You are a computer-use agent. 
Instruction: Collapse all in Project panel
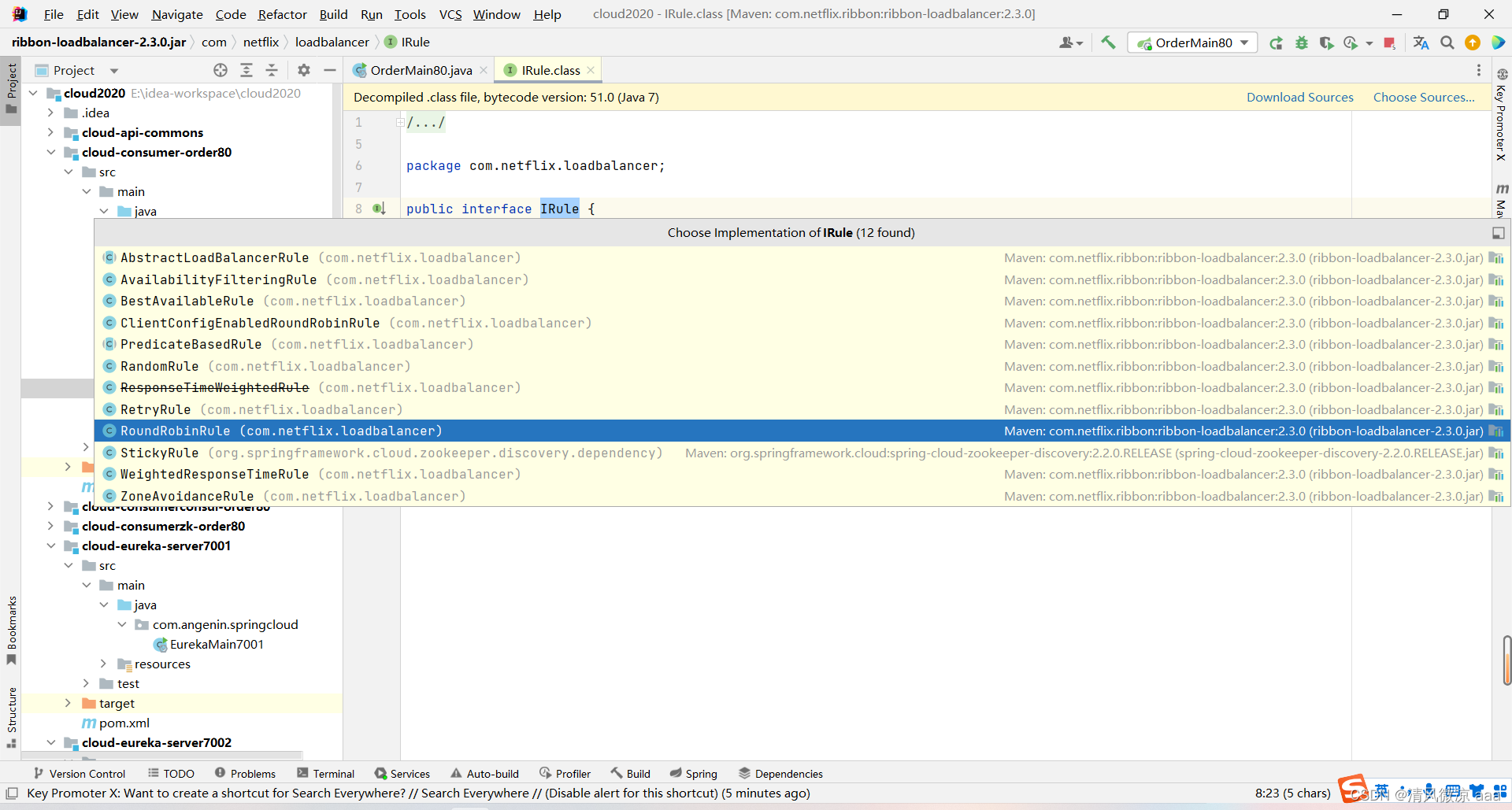point(272,70)
